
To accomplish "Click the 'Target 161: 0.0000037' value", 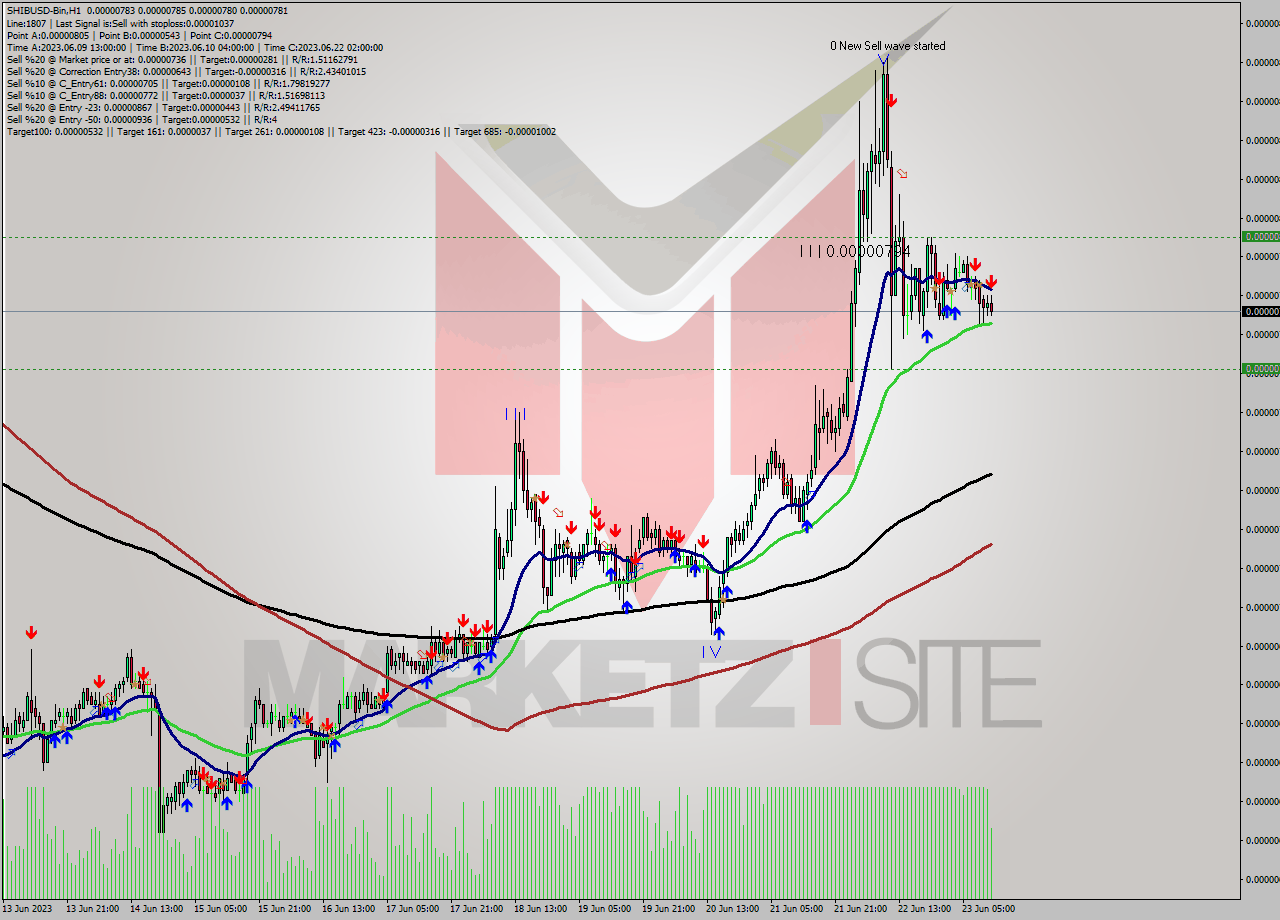I will 162,131.
